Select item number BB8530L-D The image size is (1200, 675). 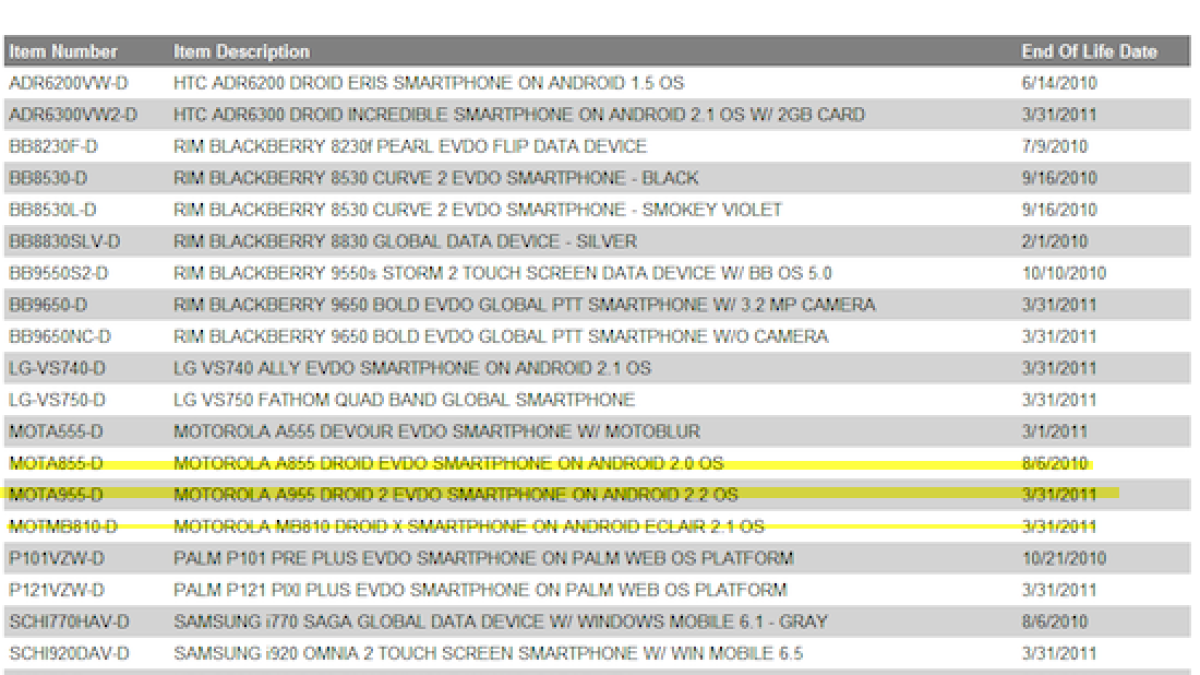(53, 210)
